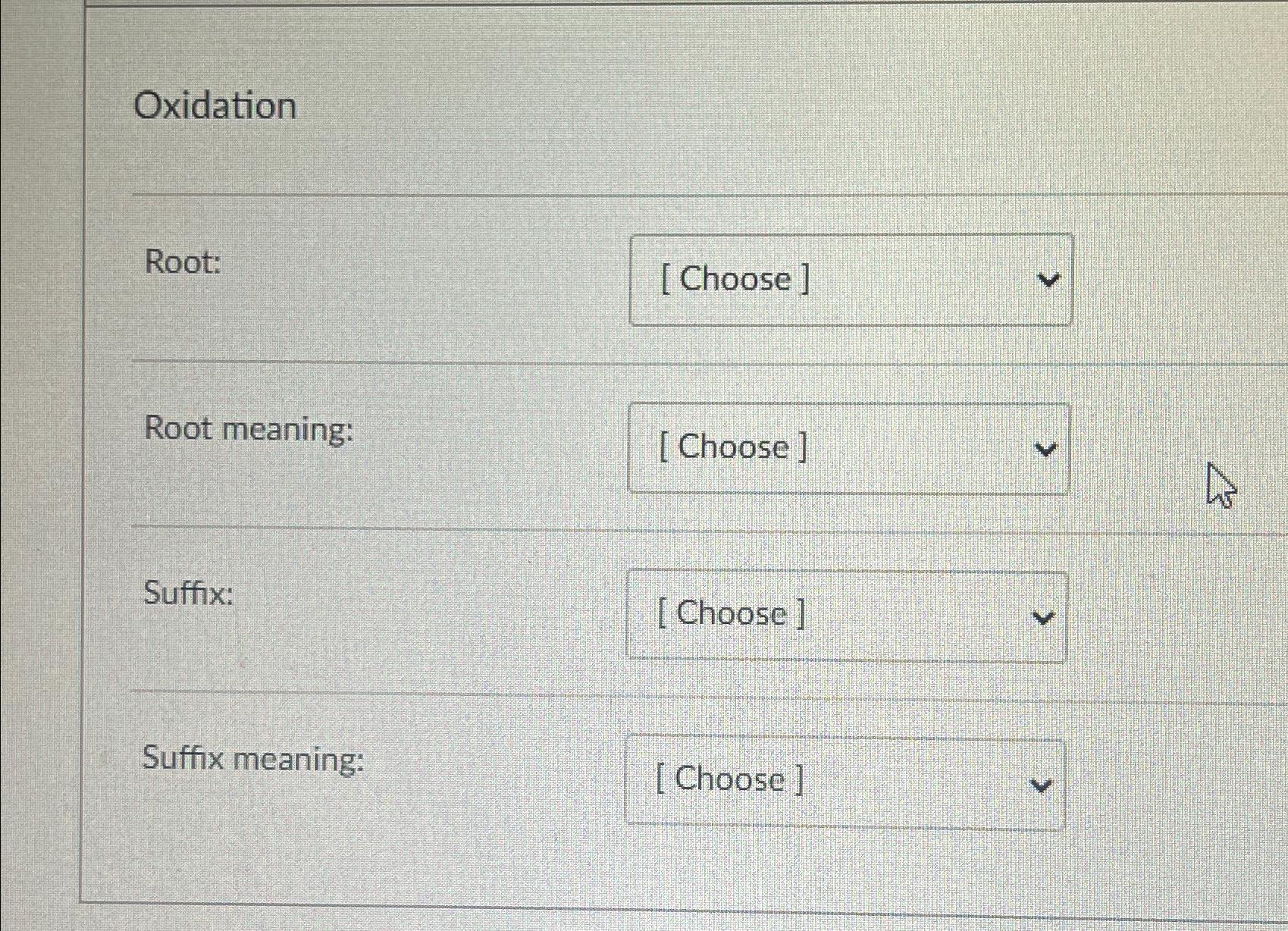This screenshot has height=931, width=1288.
Task: Select [ Choose ] in the Root meaning field
Action: 730,447
